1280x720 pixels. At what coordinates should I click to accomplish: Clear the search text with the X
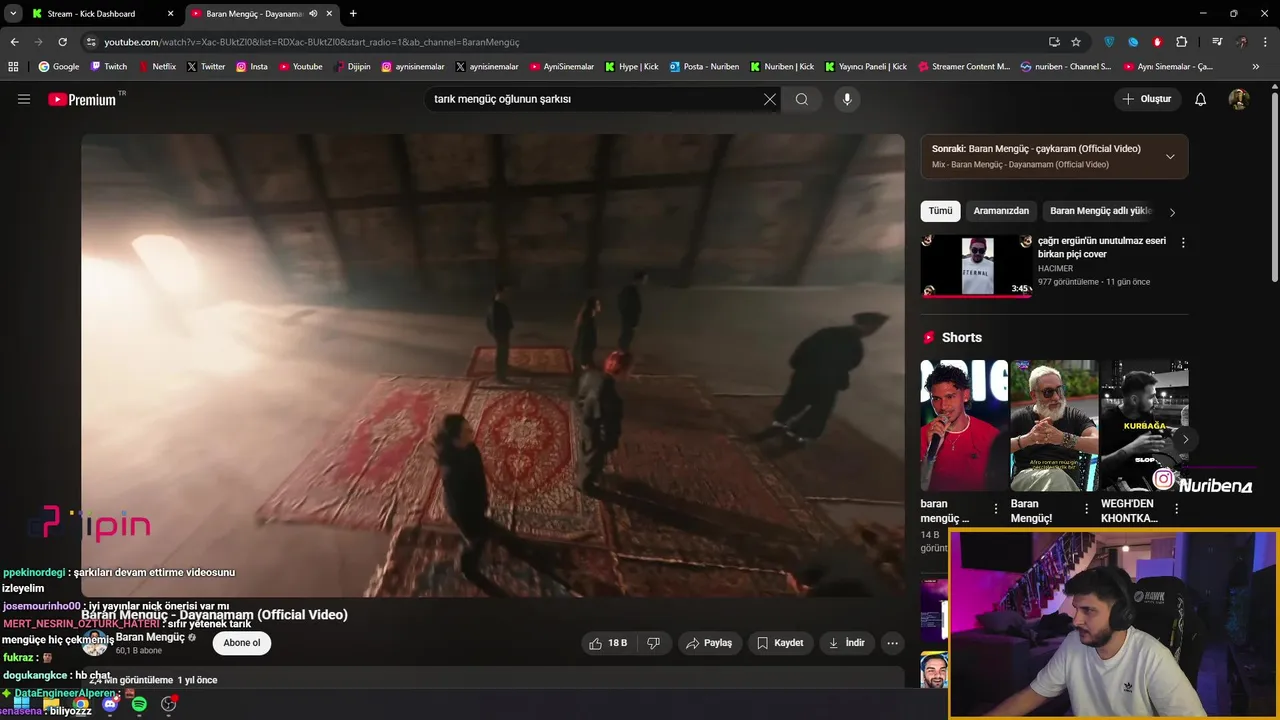[769, 99]
